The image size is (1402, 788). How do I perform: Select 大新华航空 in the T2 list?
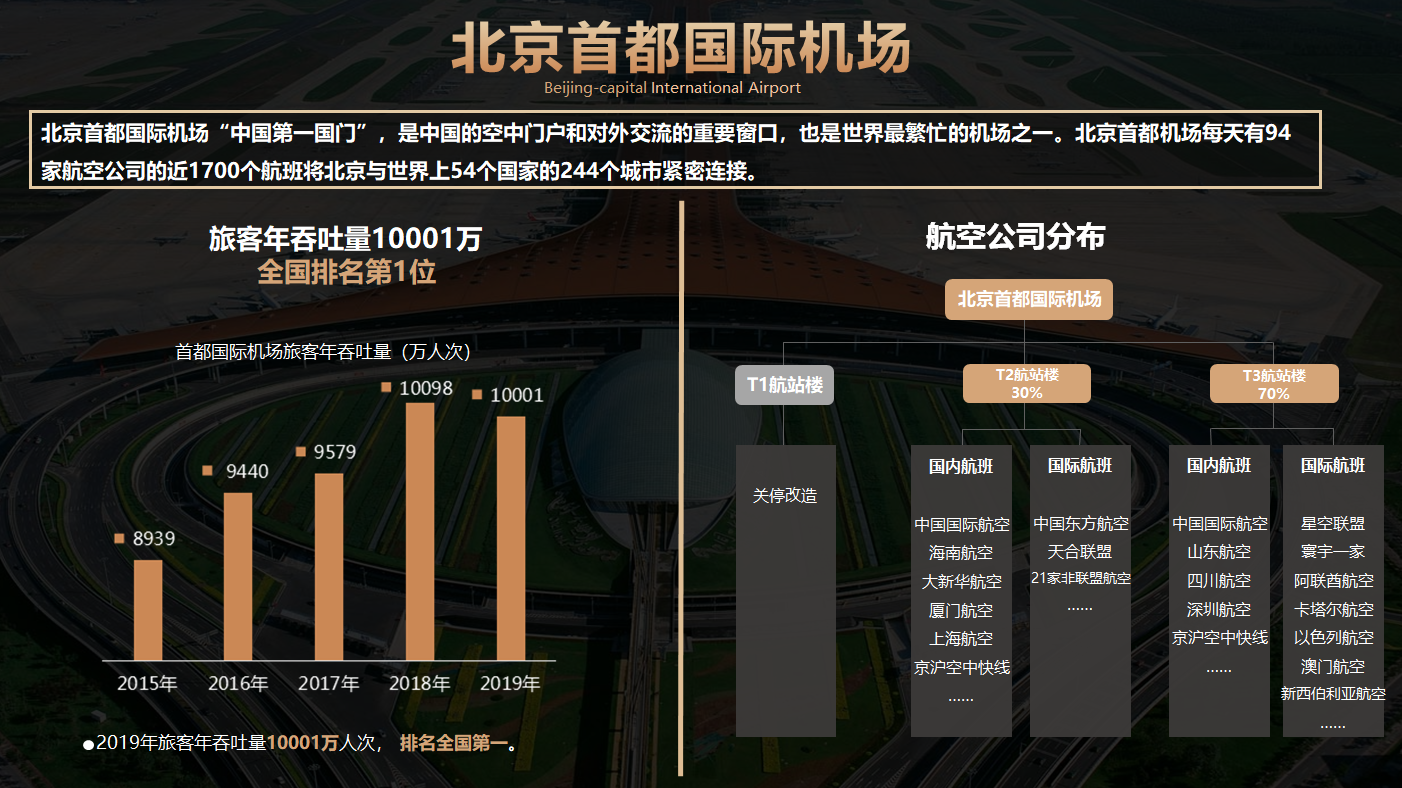click(961, 581)
